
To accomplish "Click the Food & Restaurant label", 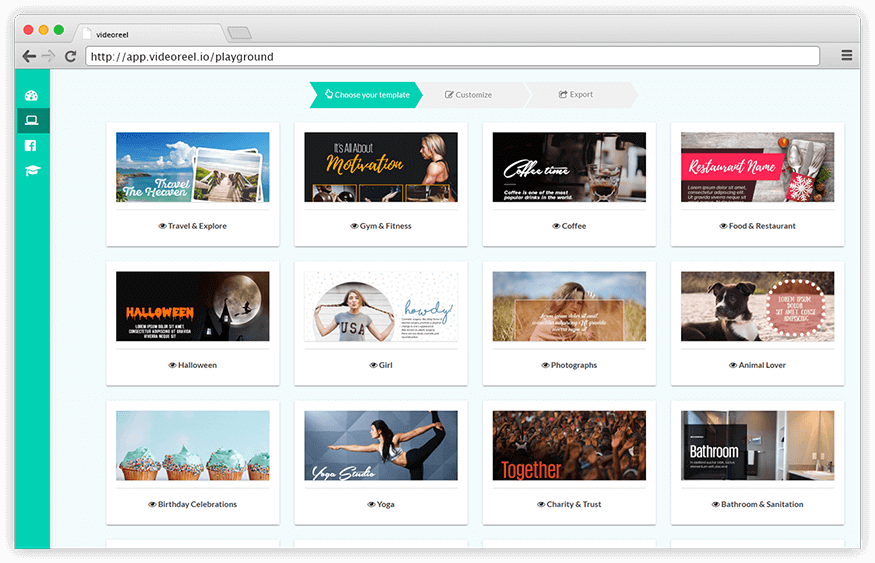I will [762, 226].
